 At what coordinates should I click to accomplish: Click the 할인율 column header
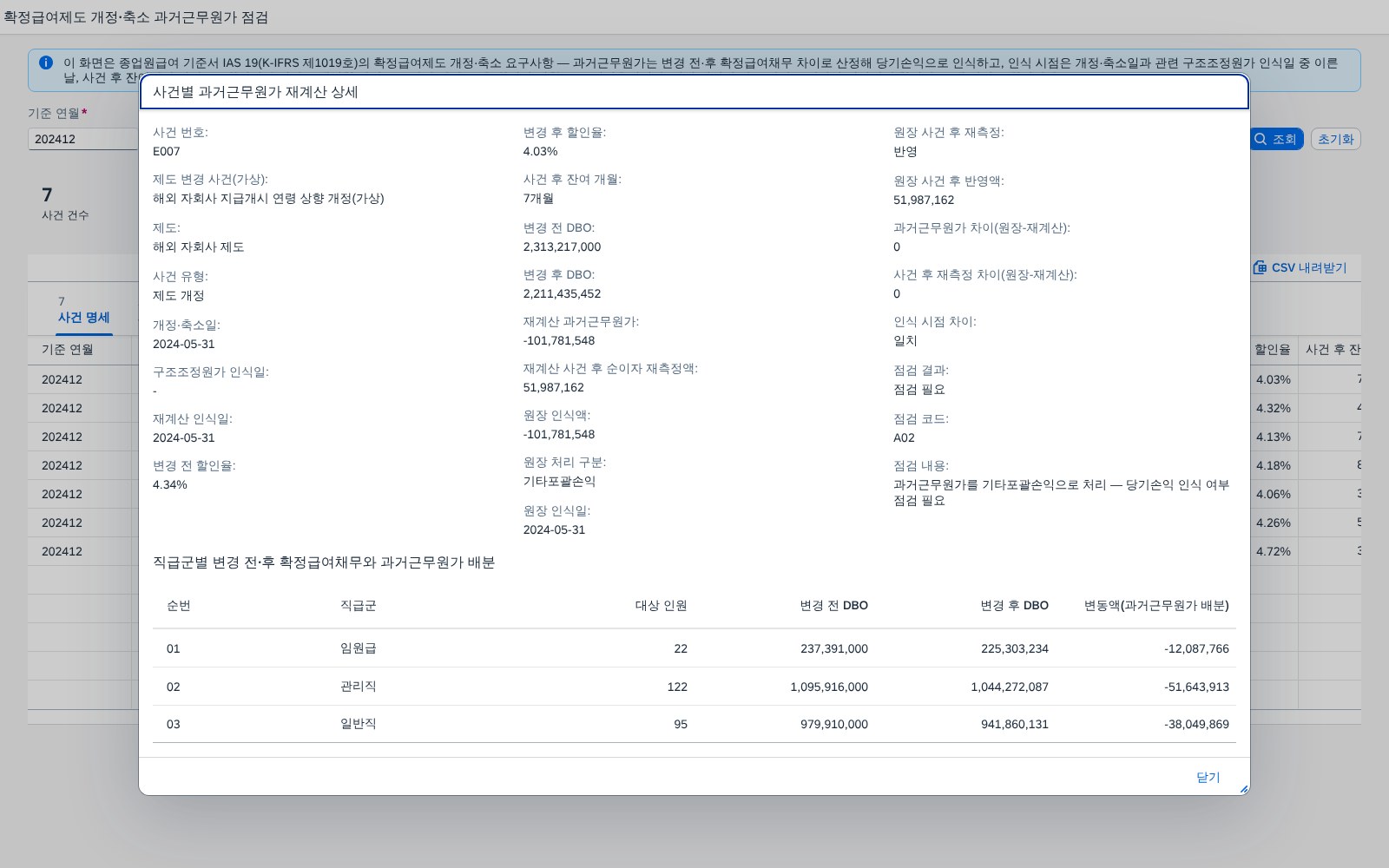click(1272, 349)
